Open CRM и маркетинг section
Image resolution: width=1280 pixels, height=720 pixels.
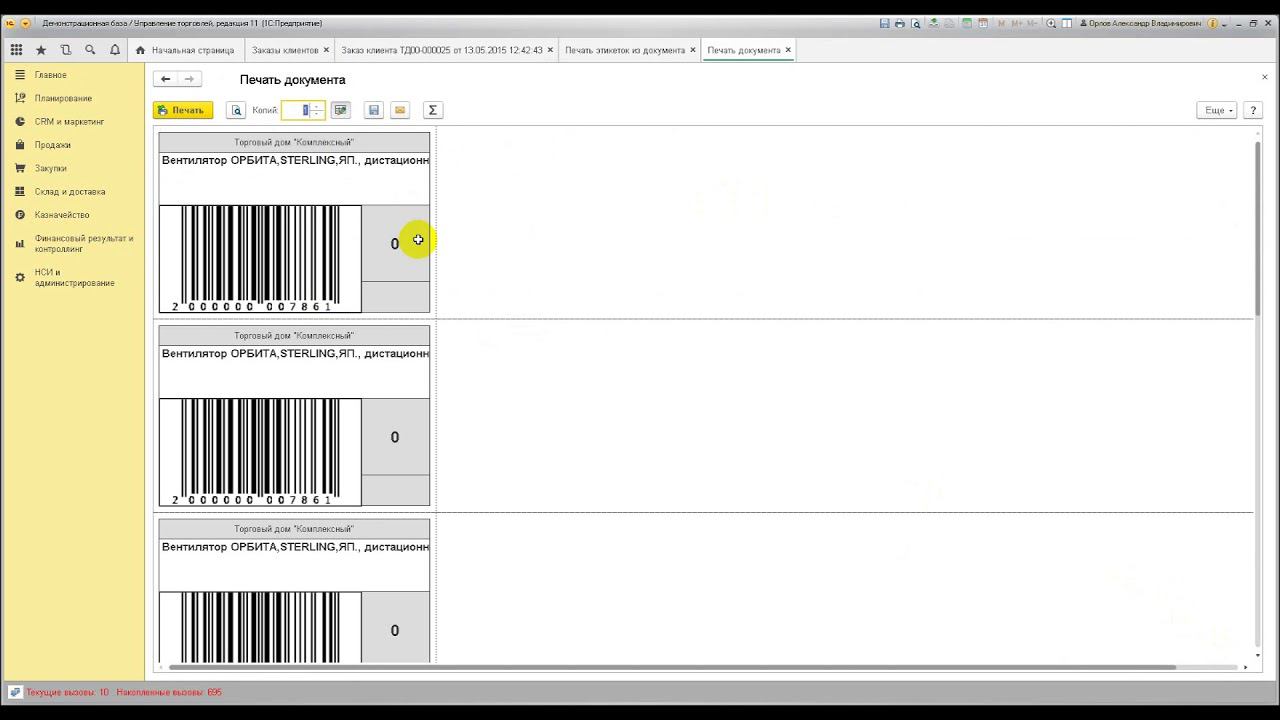pos(69,122)
